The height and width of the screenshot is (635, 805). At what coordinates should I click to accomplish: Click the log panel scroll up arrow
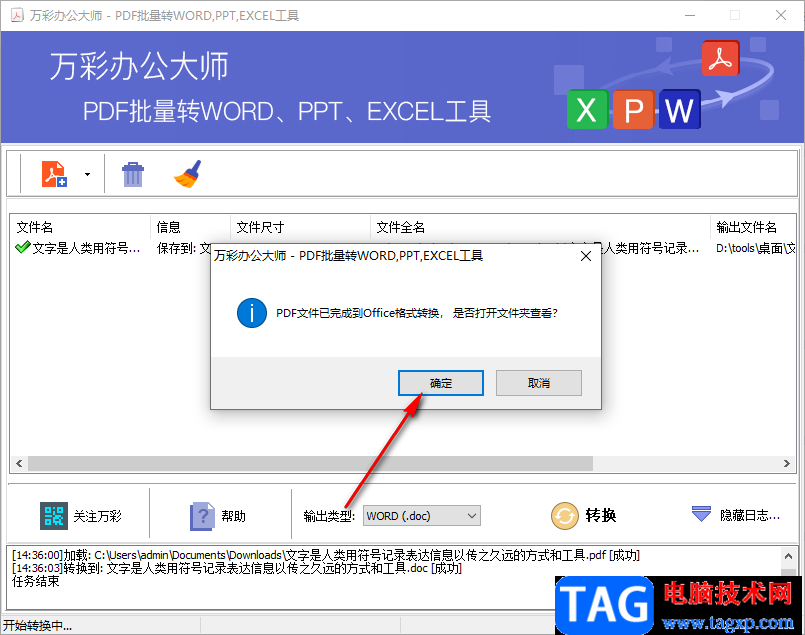[x=788, y=556]
